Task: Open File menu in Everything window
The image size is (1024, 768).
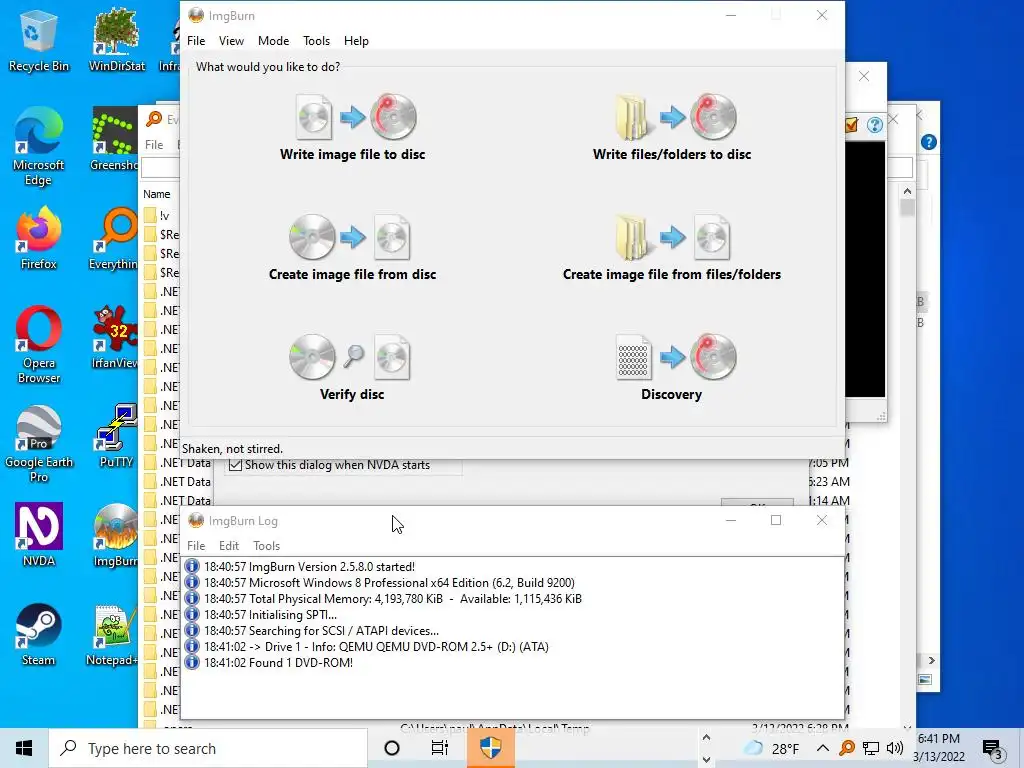Action: (154, 144)
